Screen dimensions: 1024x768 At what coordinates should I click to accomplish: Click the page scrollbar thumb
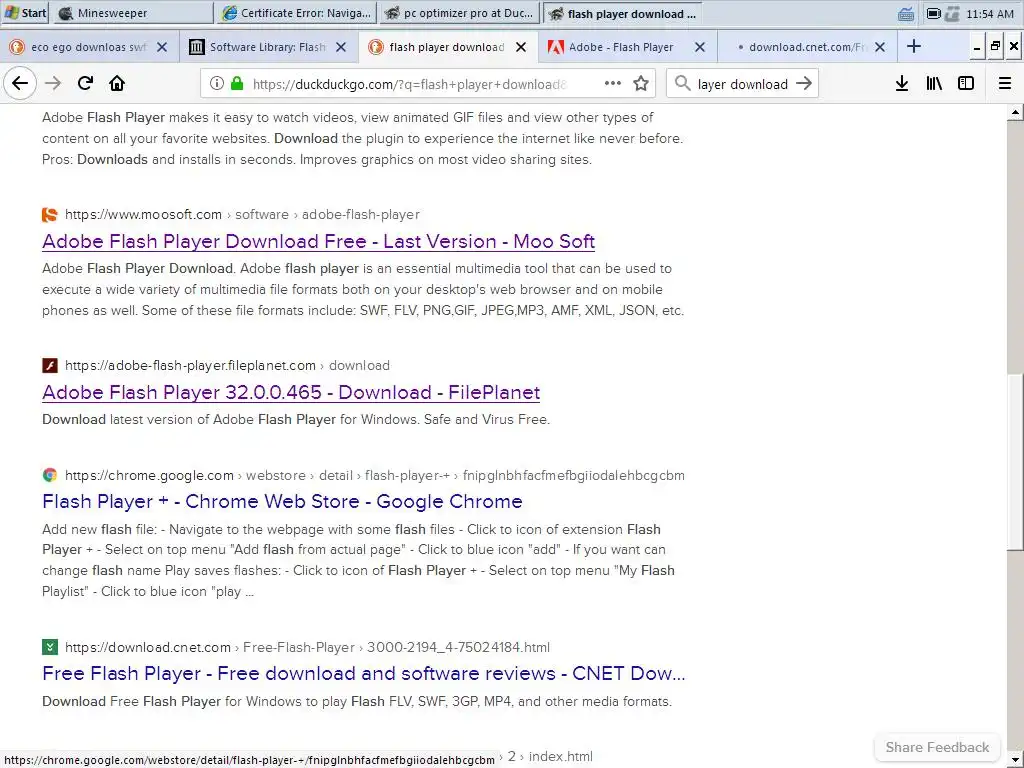pyautogui.click(x=1015, y=462)
